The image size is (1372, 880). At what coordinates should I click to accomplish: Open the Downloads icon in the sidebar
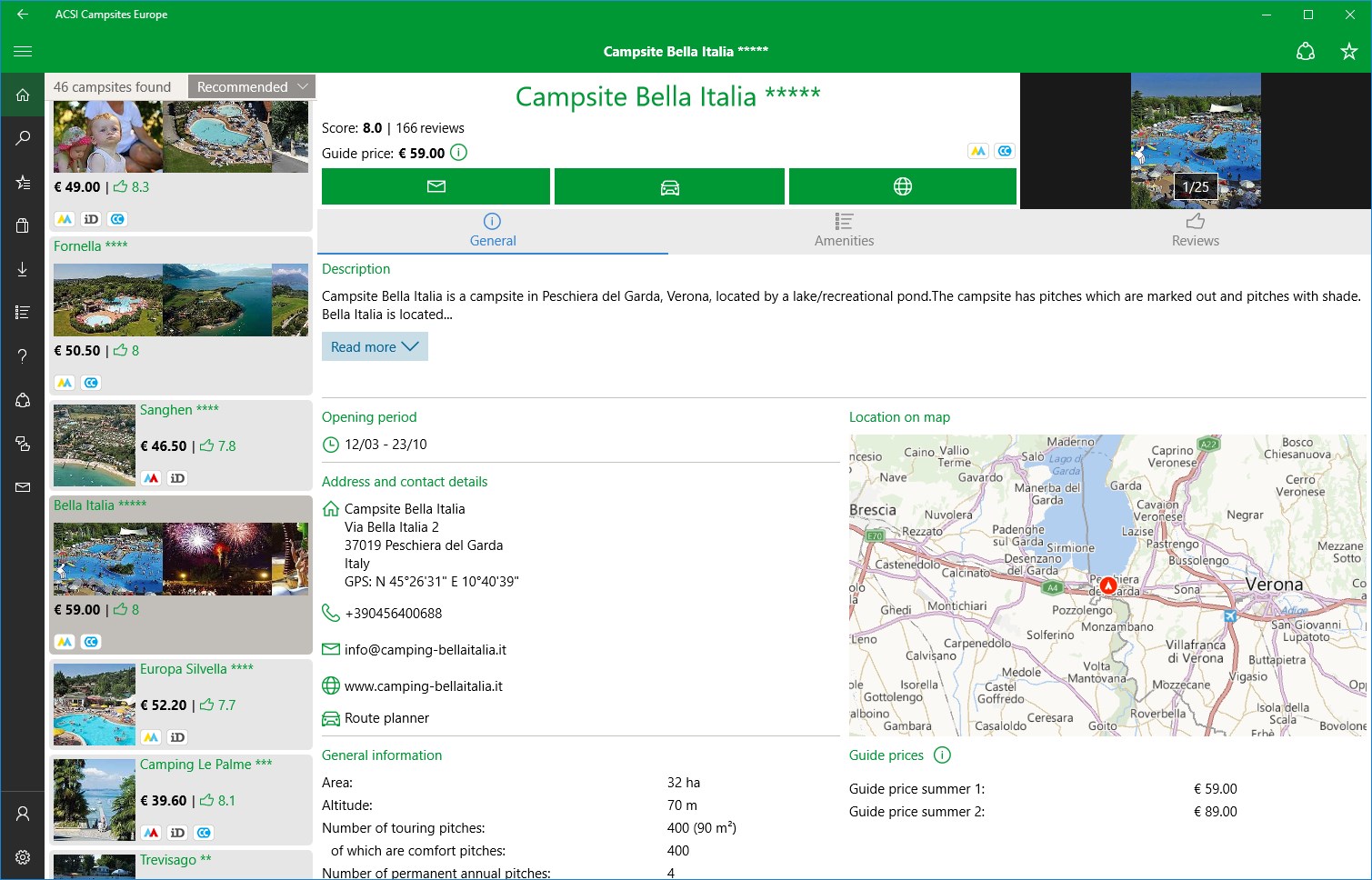(x=23, y=268)
